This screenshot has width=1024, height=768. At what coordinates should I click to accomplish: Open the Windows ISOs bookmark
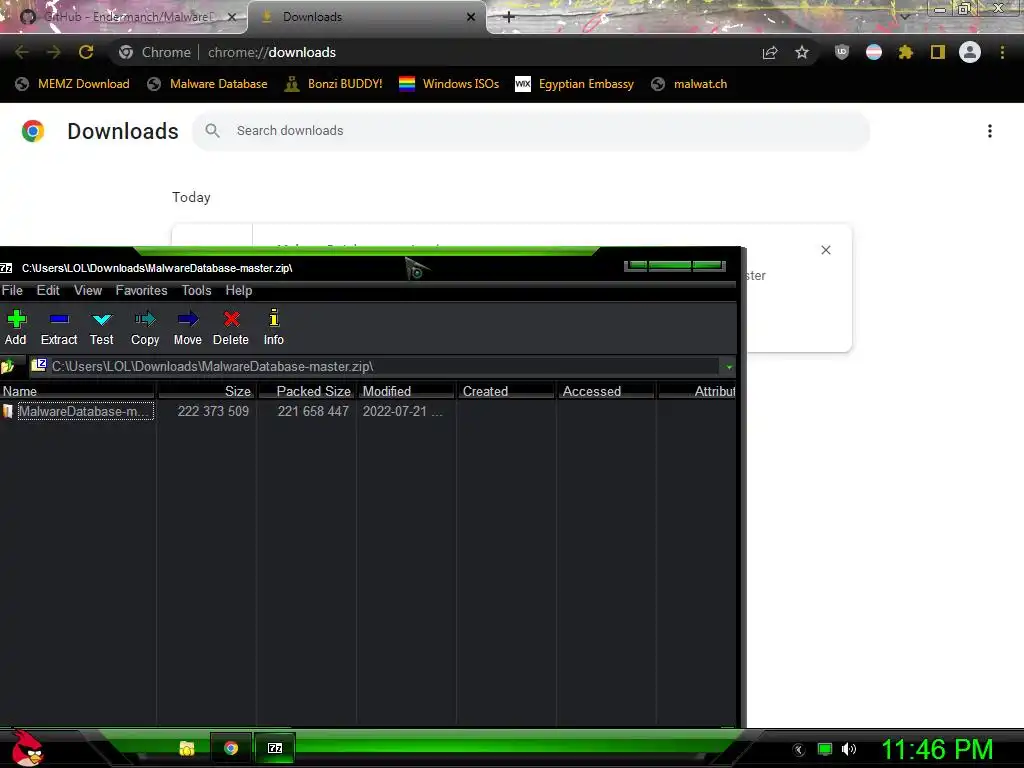click(449, 84)
